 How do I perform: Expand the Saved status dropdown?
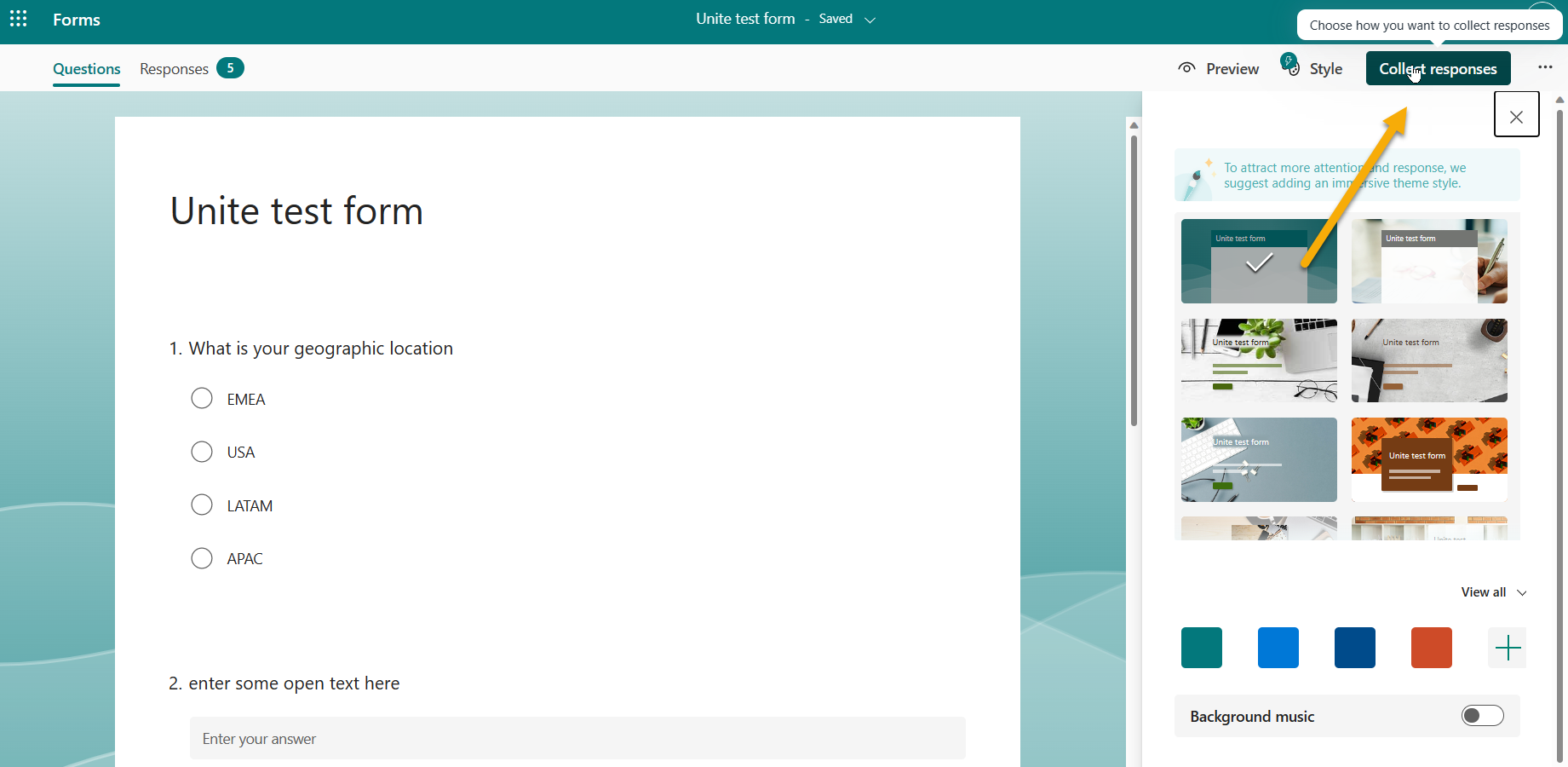click(870, 19)
